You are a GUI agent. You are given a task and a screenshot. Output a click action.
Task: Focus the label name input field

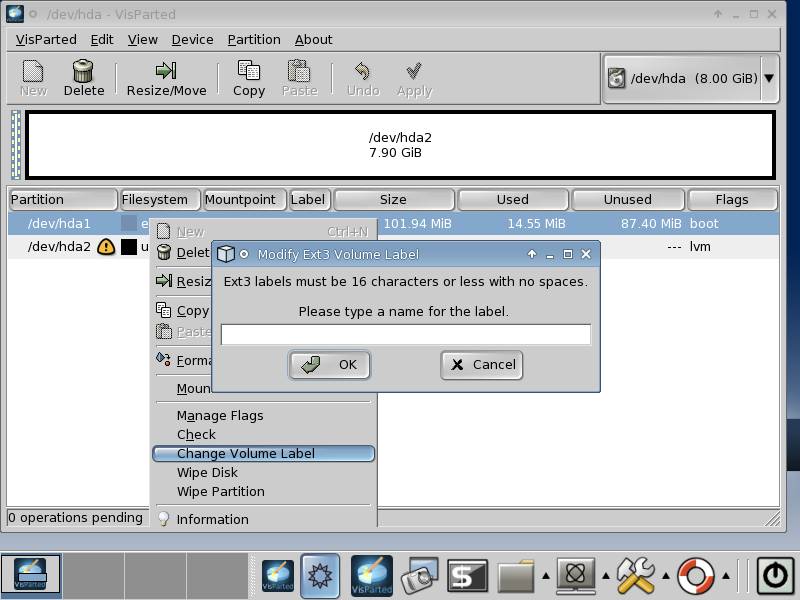click(x=406, y=335)
